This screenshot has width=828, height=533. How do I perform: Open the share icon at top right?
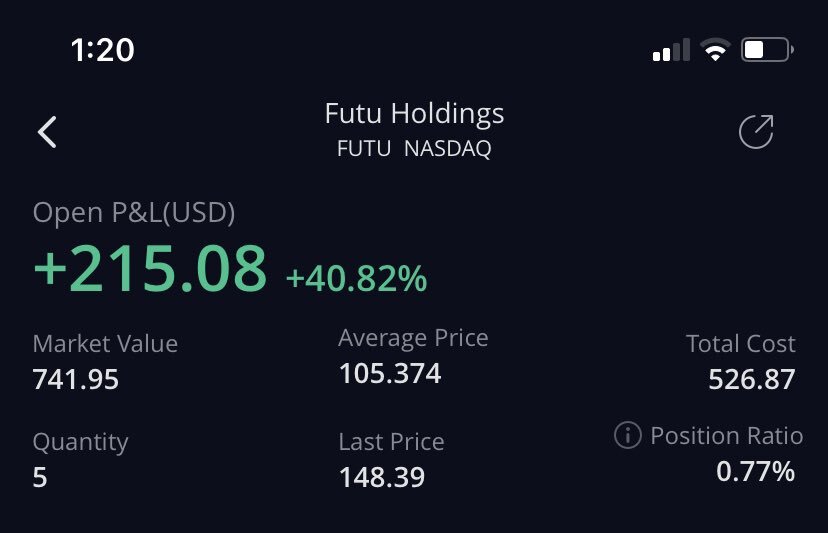pos(756,132)
